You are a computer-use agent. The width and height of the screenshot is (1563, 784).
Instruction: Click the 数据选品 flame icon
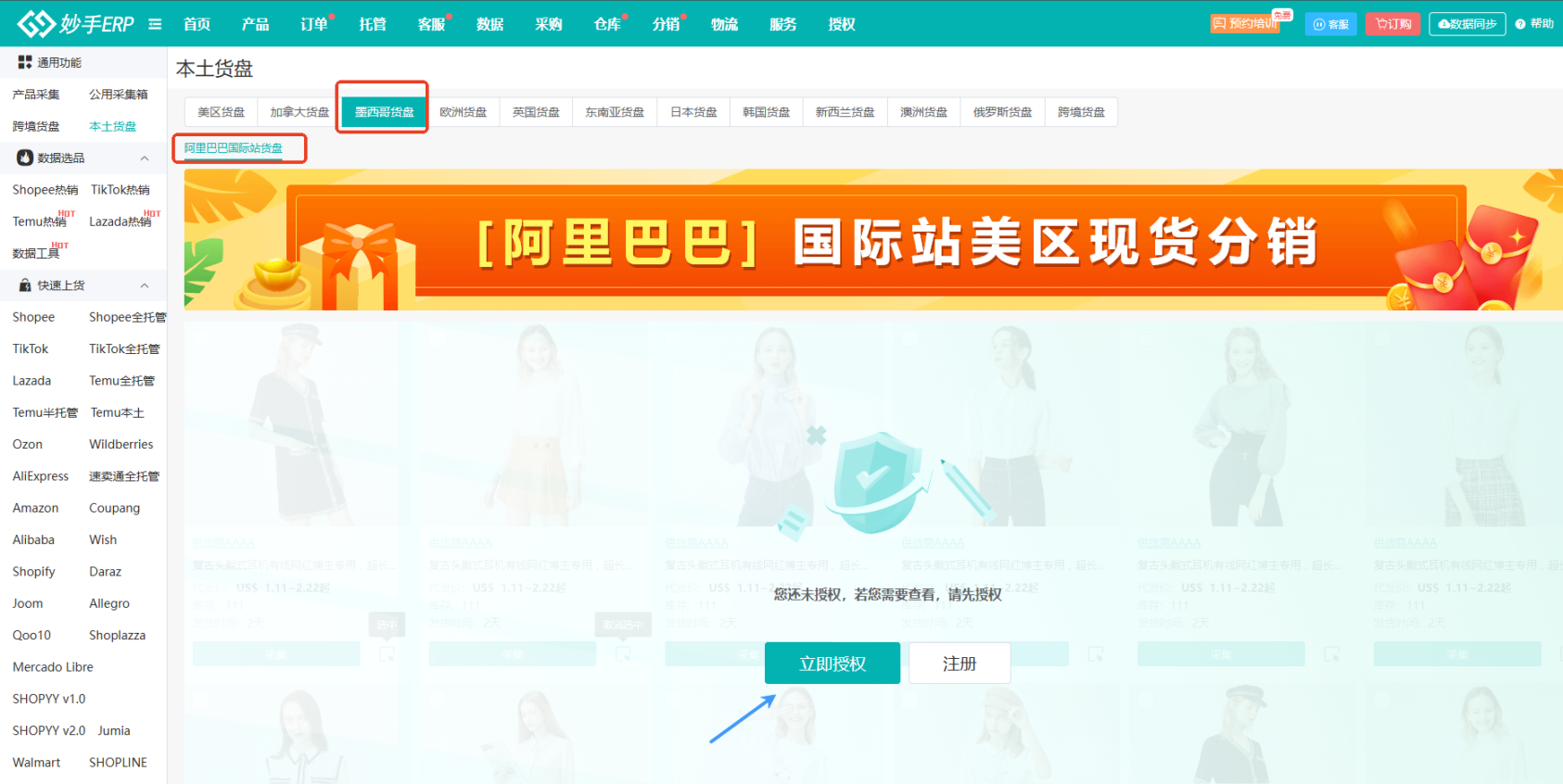[x=25, y=158]
